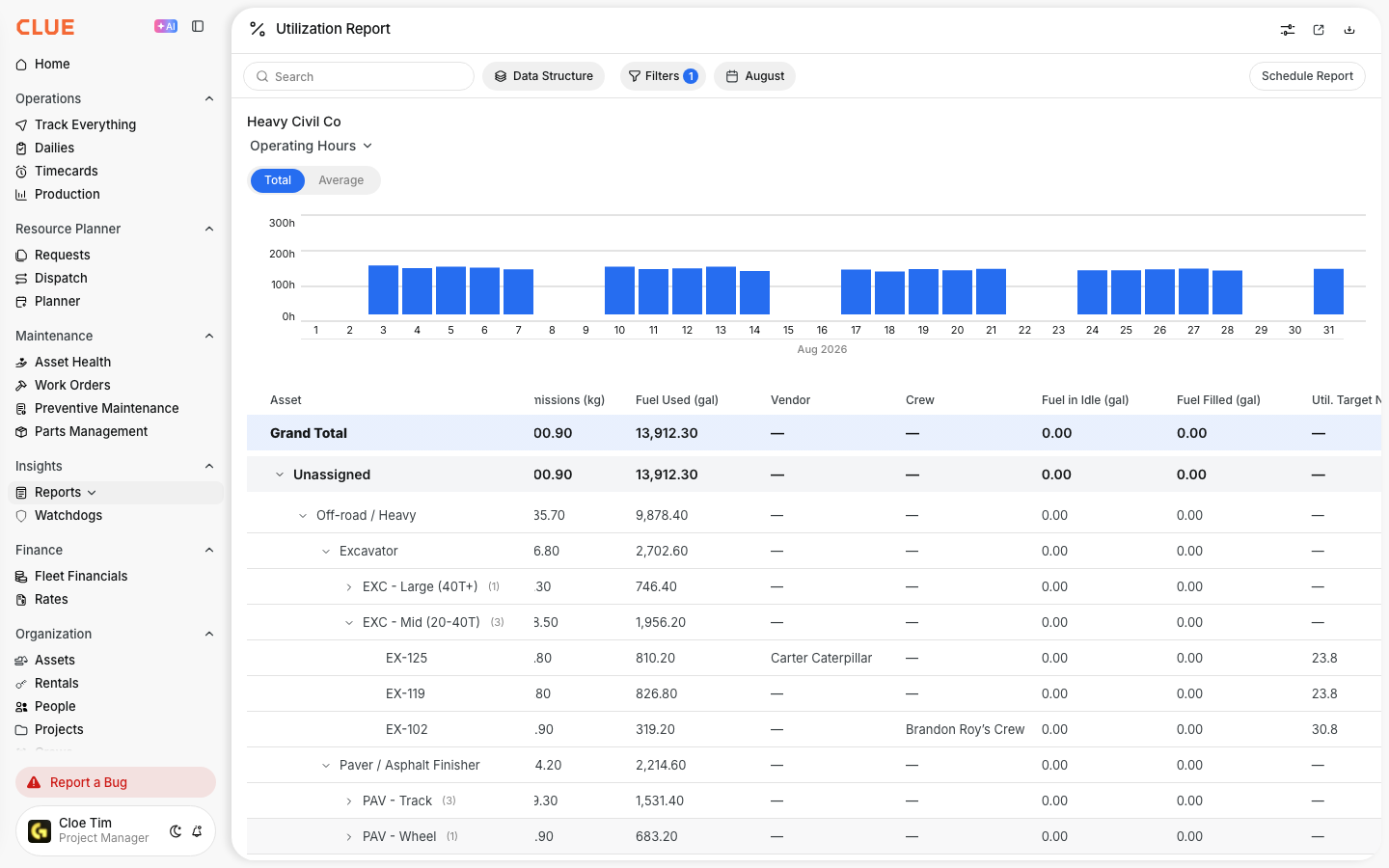Open Planner in sidebar menu
Image resolution: width=1389 pixels, height=868 pixels.
coord(116,301)
